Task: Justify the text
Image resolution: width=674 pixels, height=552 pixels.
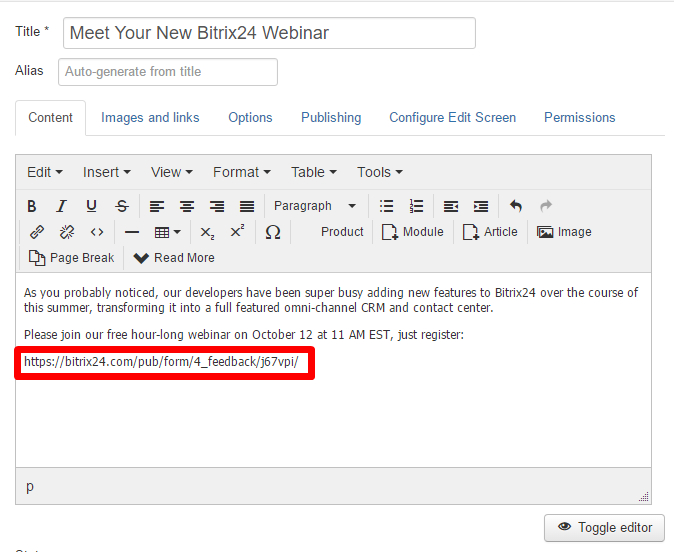Action: click(x=247, y=206)
